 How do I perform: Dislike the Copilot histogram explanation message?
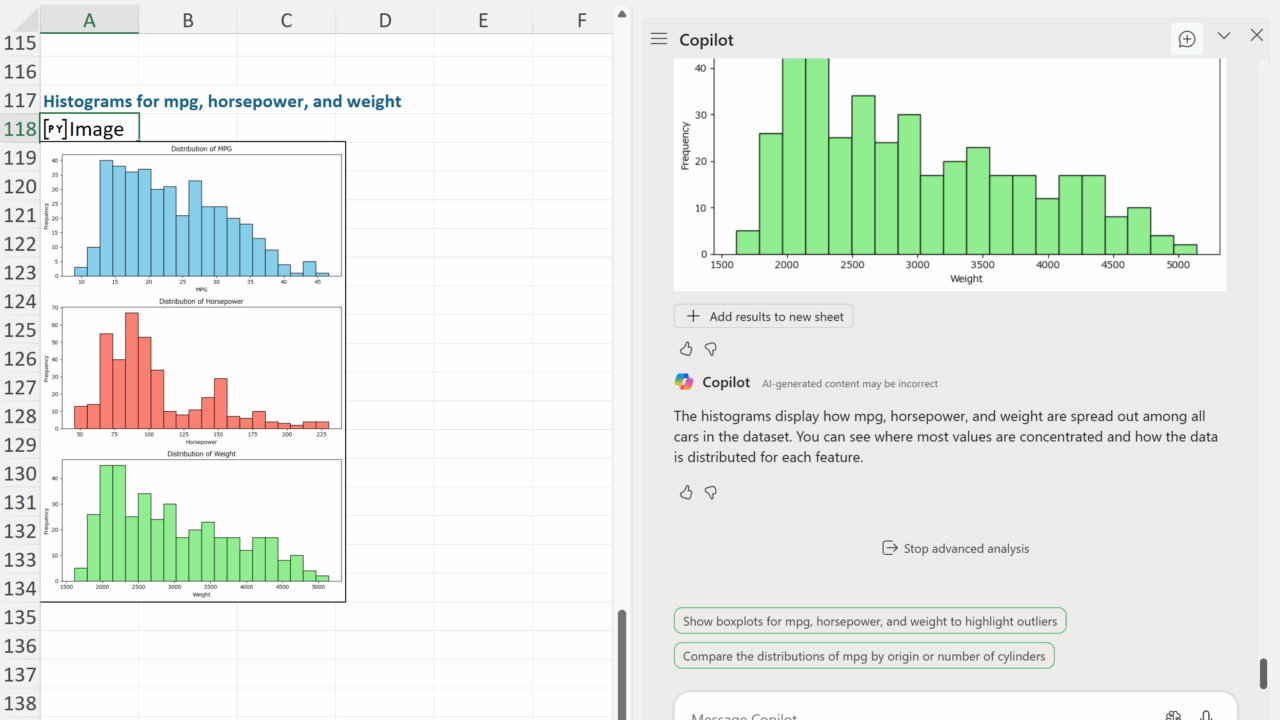coord(711,492)
